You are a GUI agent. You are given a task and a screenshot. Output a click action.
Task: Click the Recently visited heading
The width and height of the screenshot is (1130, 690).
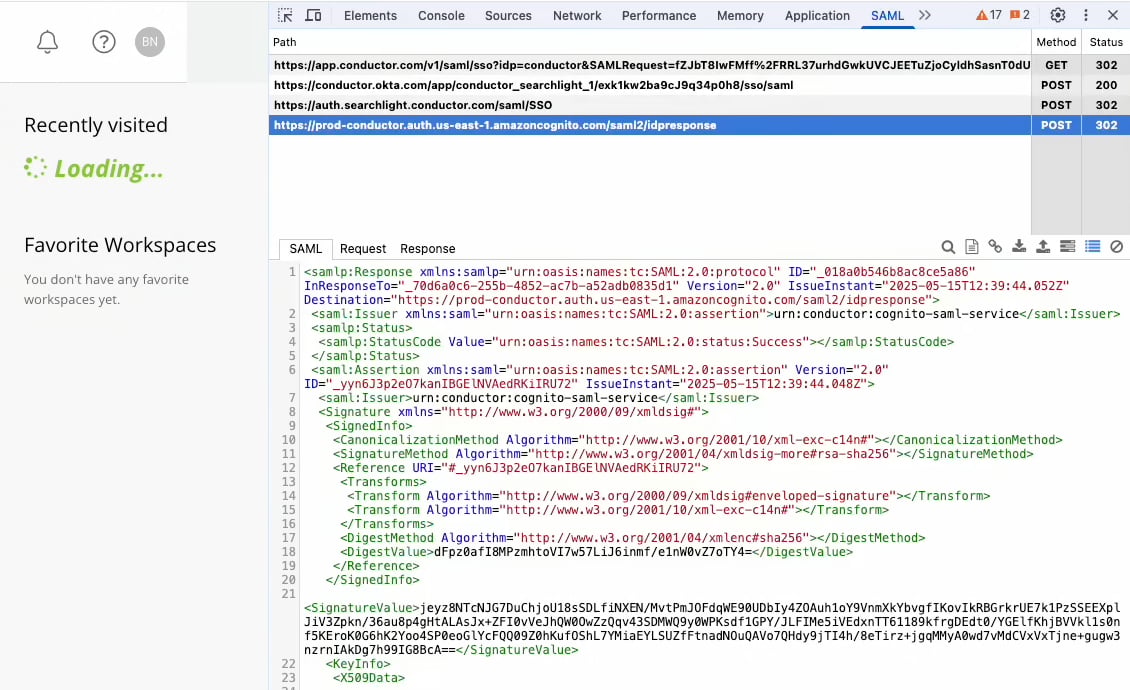[96, 125]
